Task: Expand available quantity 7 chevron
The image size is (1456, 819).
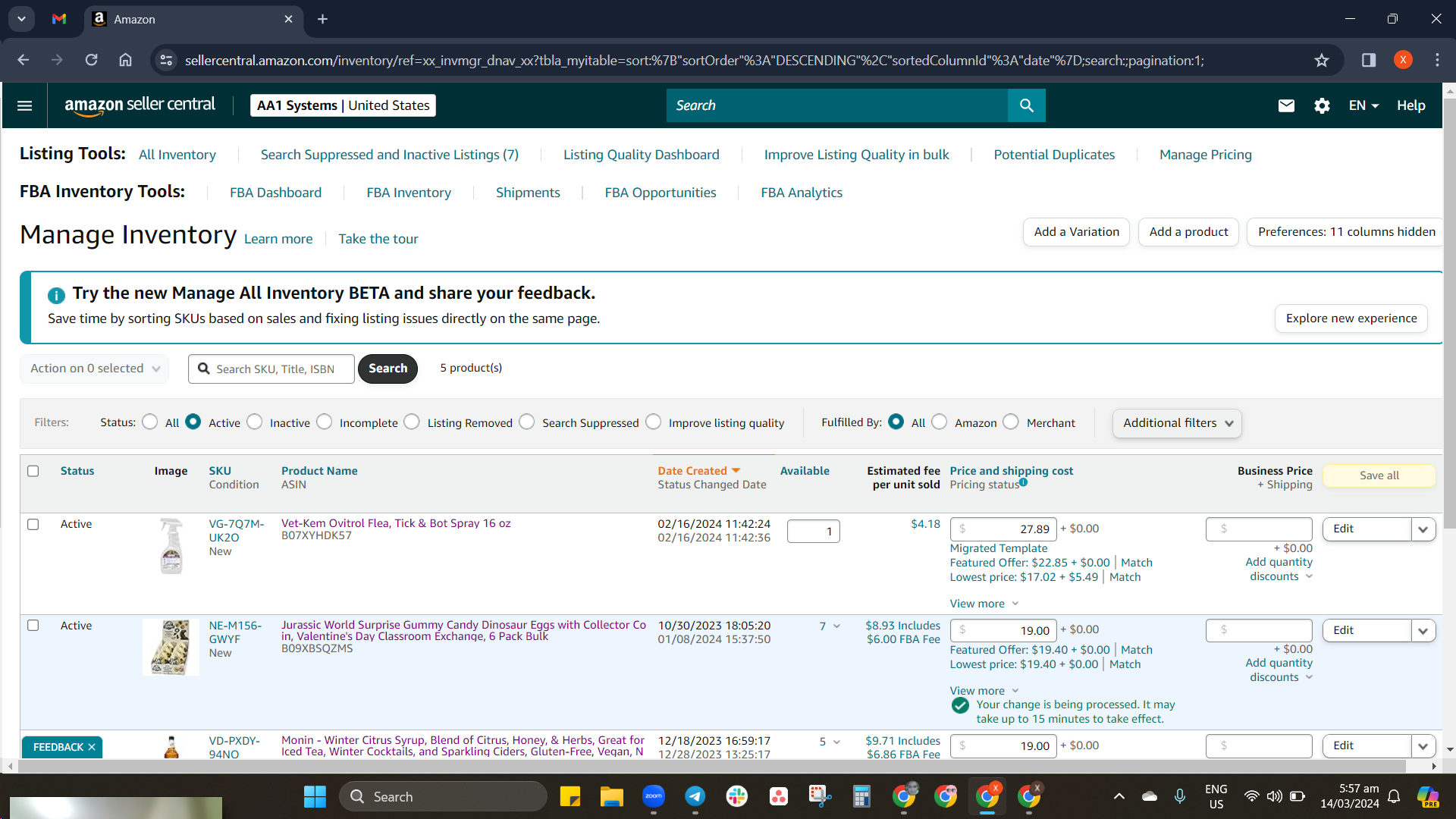Action: 836,626
